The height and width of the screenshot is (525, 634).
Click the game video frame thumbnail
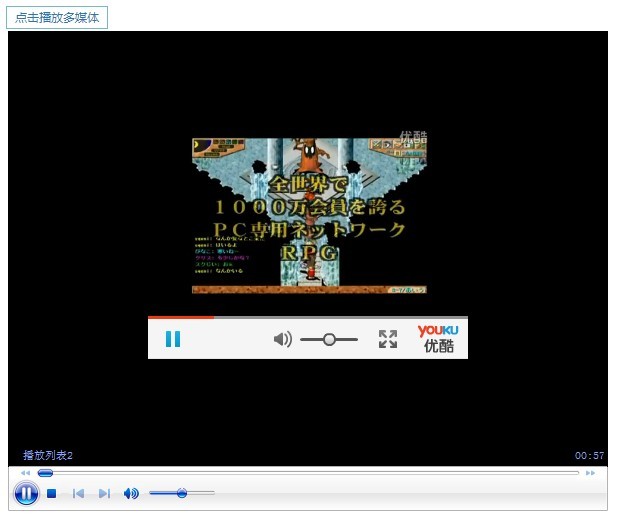[x=309, y=215]
